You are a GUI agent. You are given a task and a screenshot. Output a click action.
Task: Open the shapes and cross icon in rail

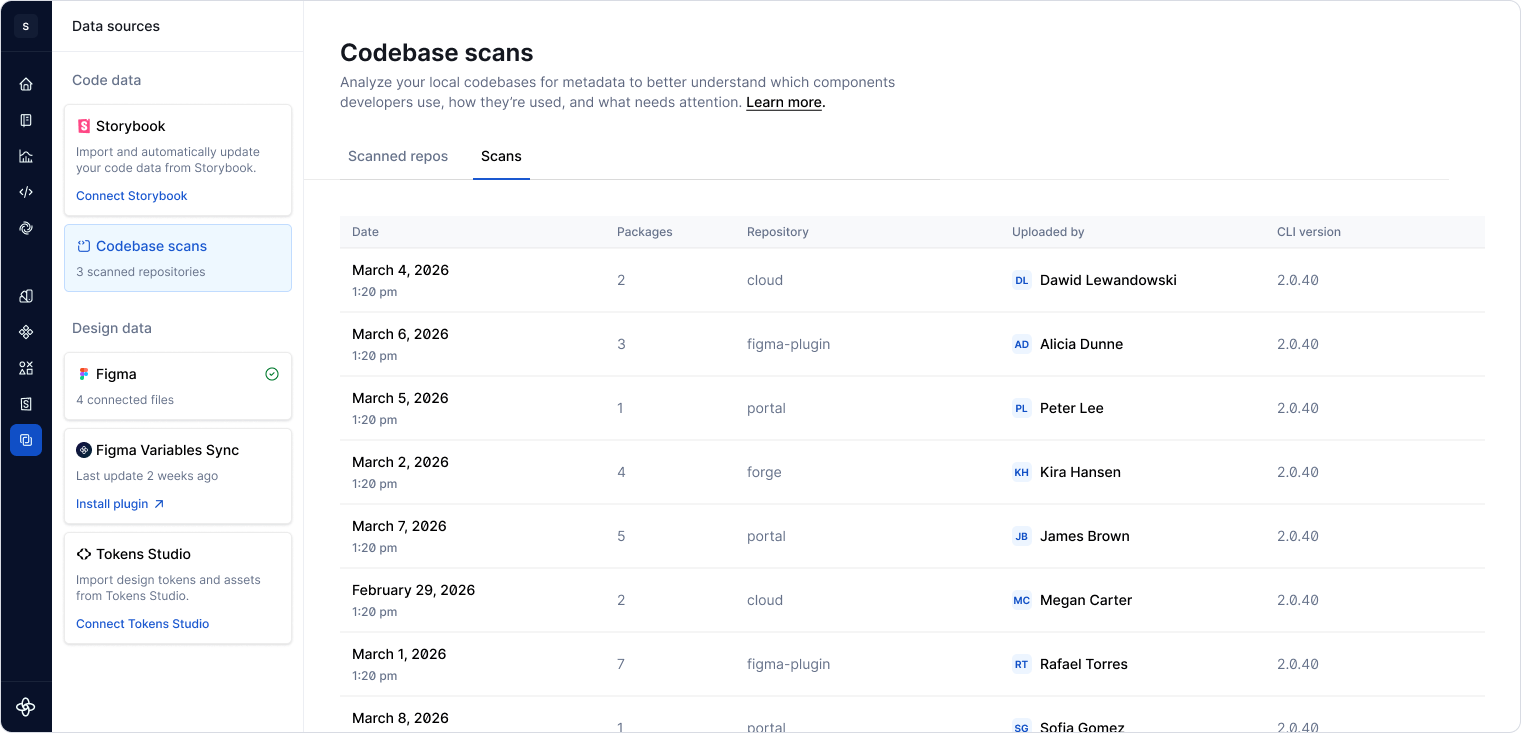26,368
